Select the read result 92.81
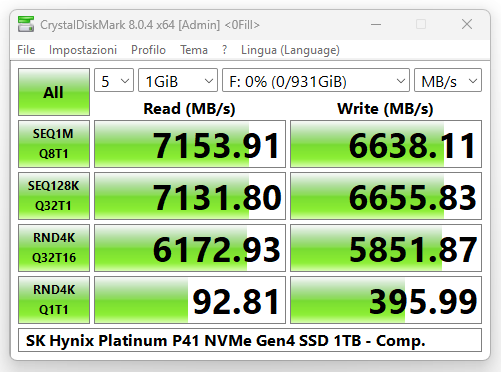The image size is (501, 372). coord(190,300)
